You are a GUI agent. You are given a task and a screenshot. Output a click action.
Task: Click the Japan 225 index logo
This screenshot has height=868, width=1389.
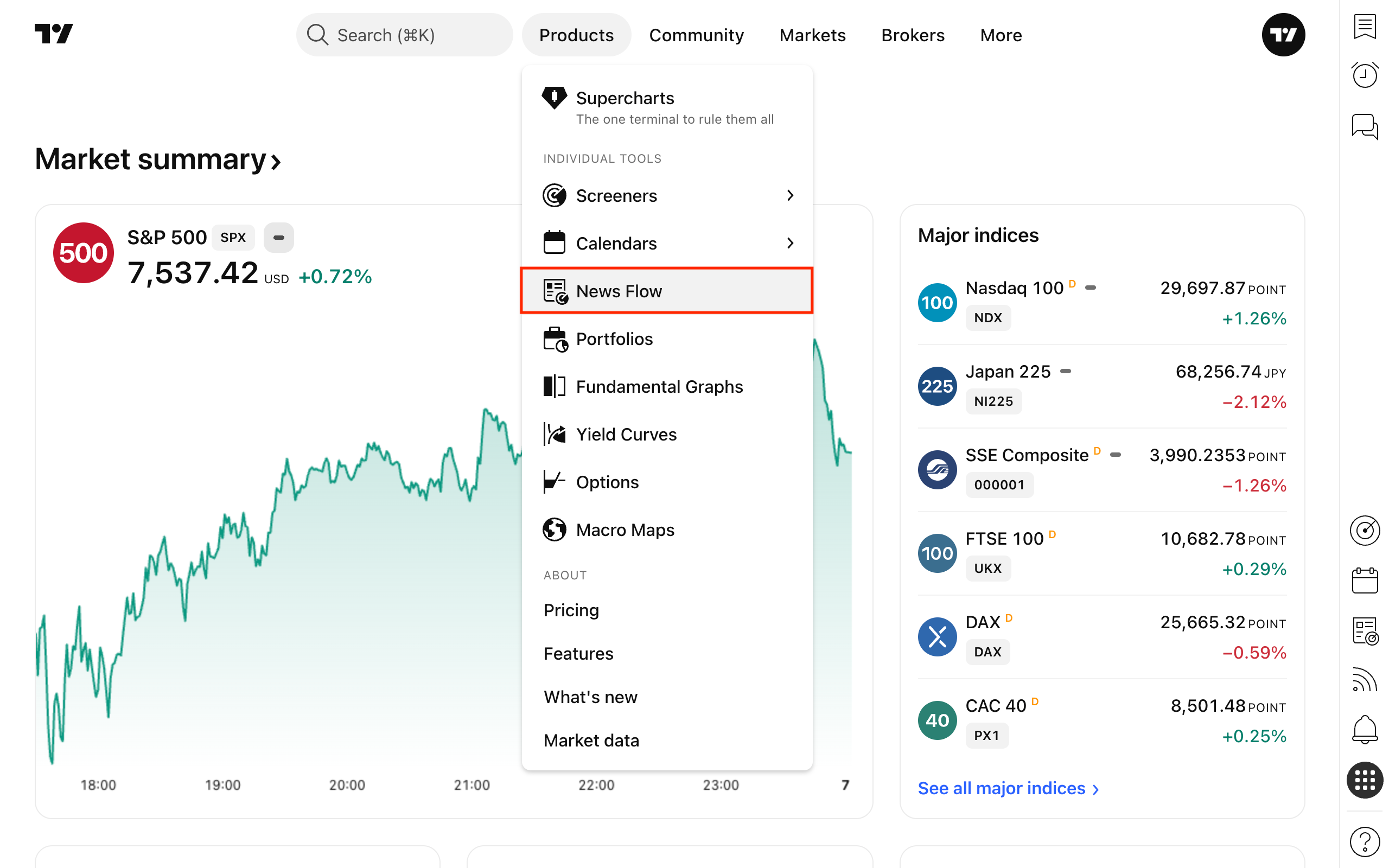coord(936,386)
